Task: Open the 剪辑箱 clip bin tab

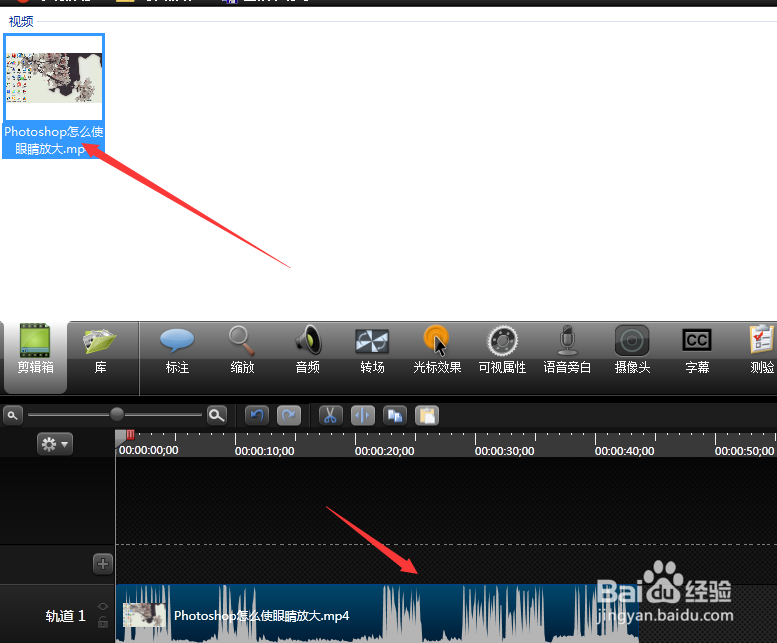Action: 35,355
